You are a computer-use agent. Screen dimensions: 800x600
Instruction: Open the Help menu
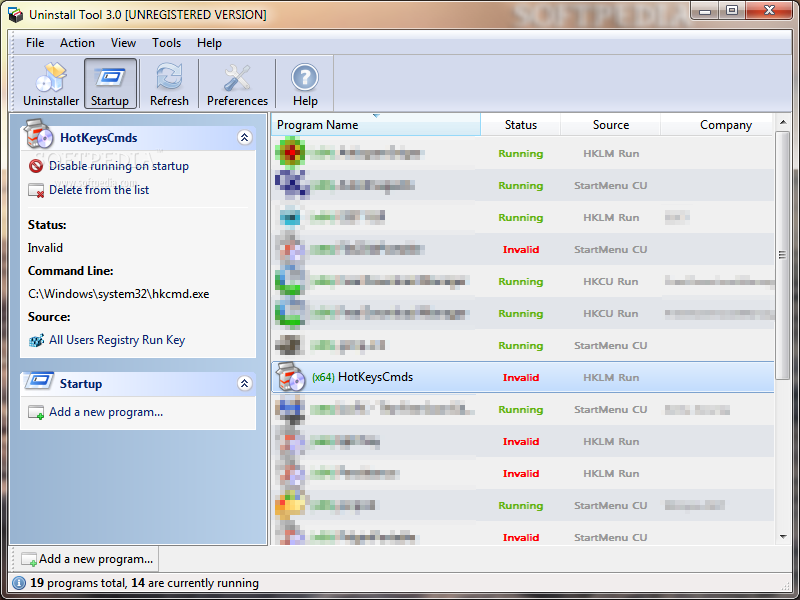pos(209,43)
